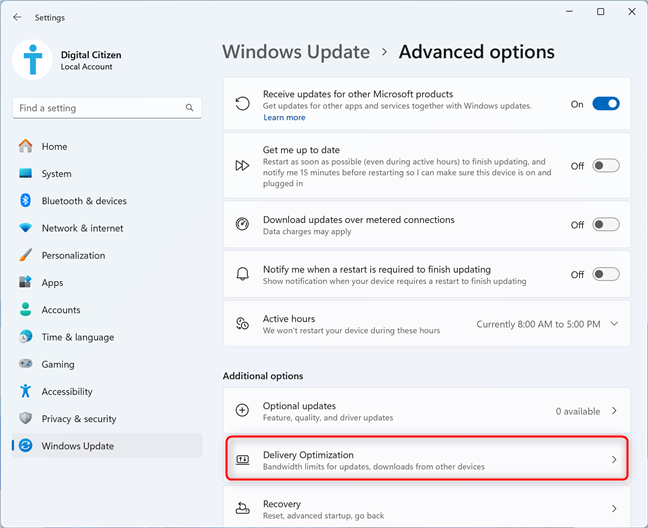Expand the Active hours chevron
The image size is (648, 528).
(615, 323)
